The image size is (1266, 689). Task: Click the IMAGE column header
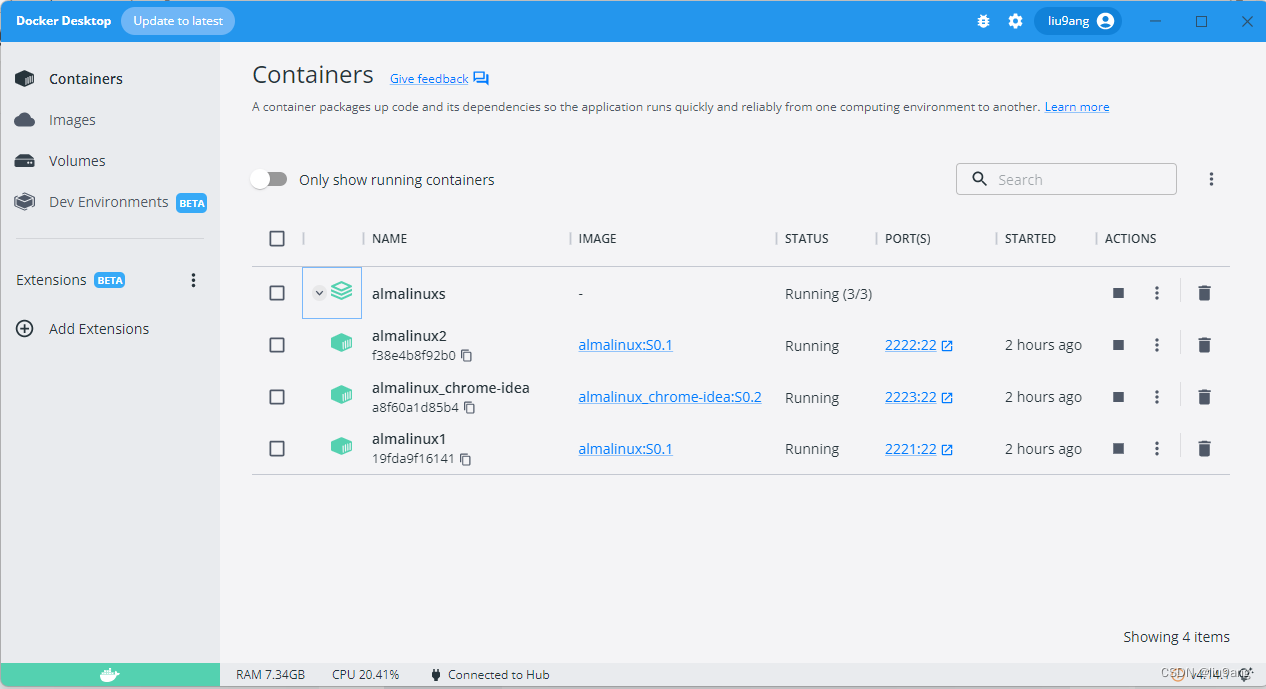point(597,239)
